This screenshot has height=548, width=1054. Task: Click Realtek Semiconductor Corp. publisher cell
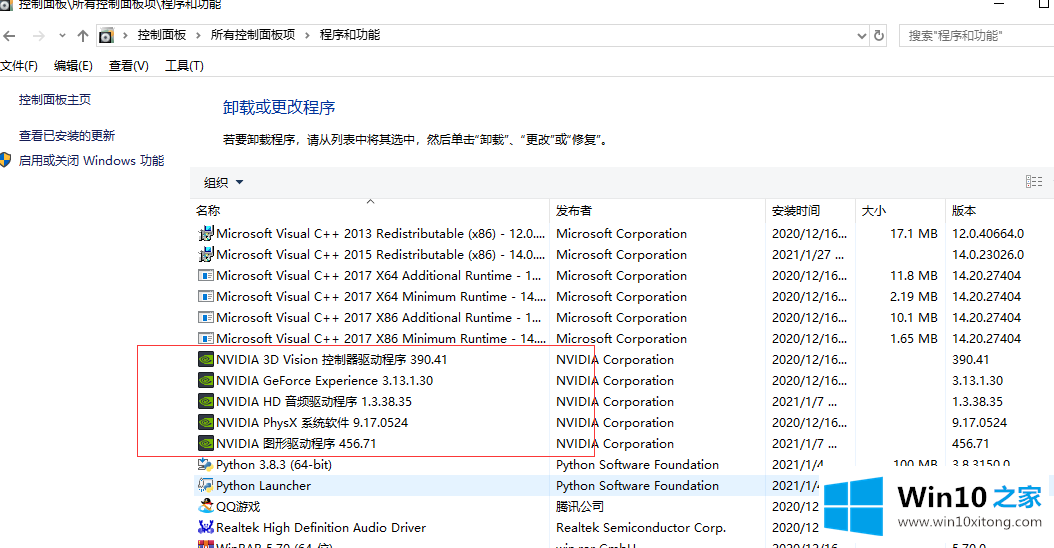pyautogui.click(x=641, y=528)
